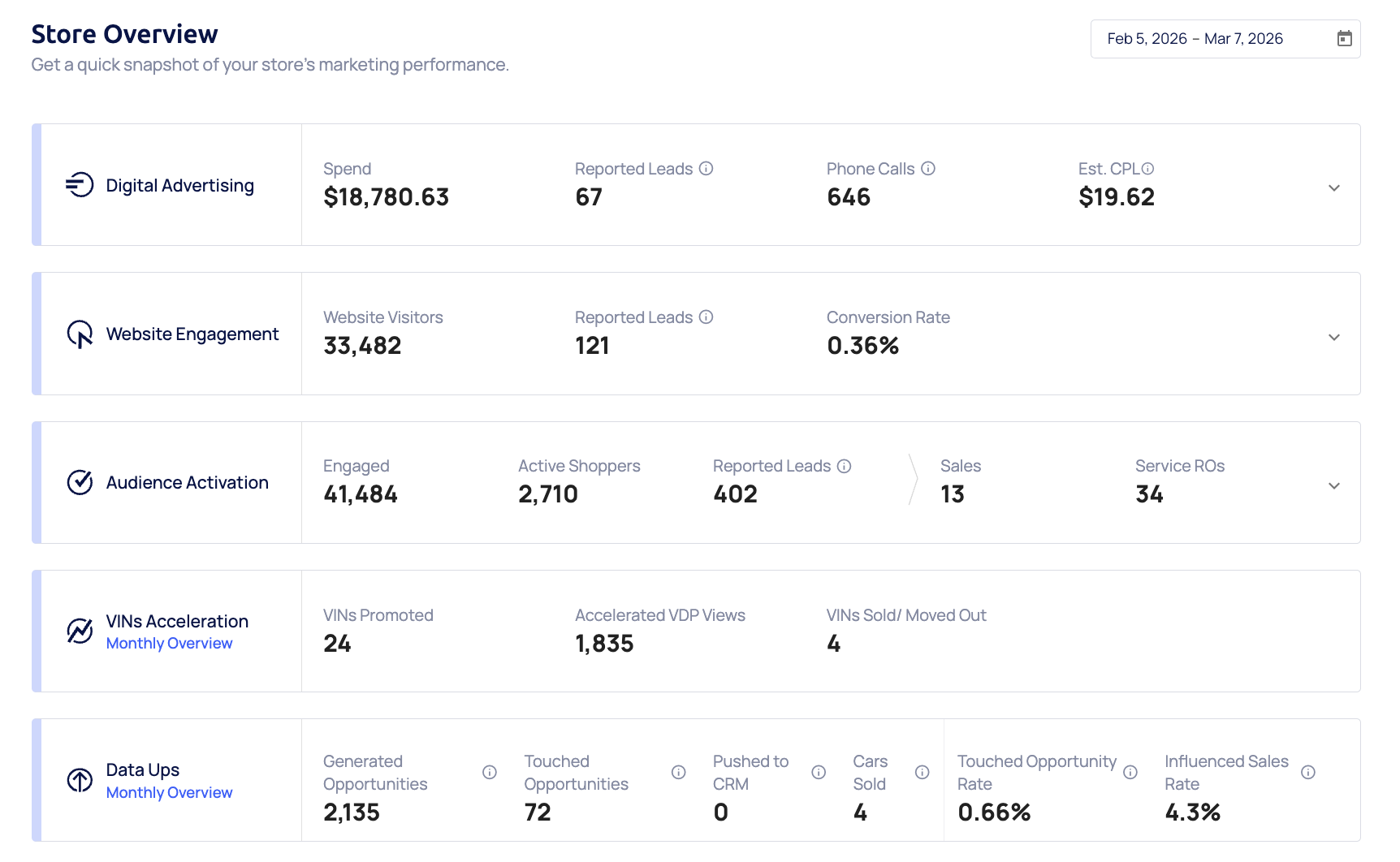Show info tooltip for Phone Calls
Image resolution: width=1400 pixels, height=862 pixels.
point(928,169)
